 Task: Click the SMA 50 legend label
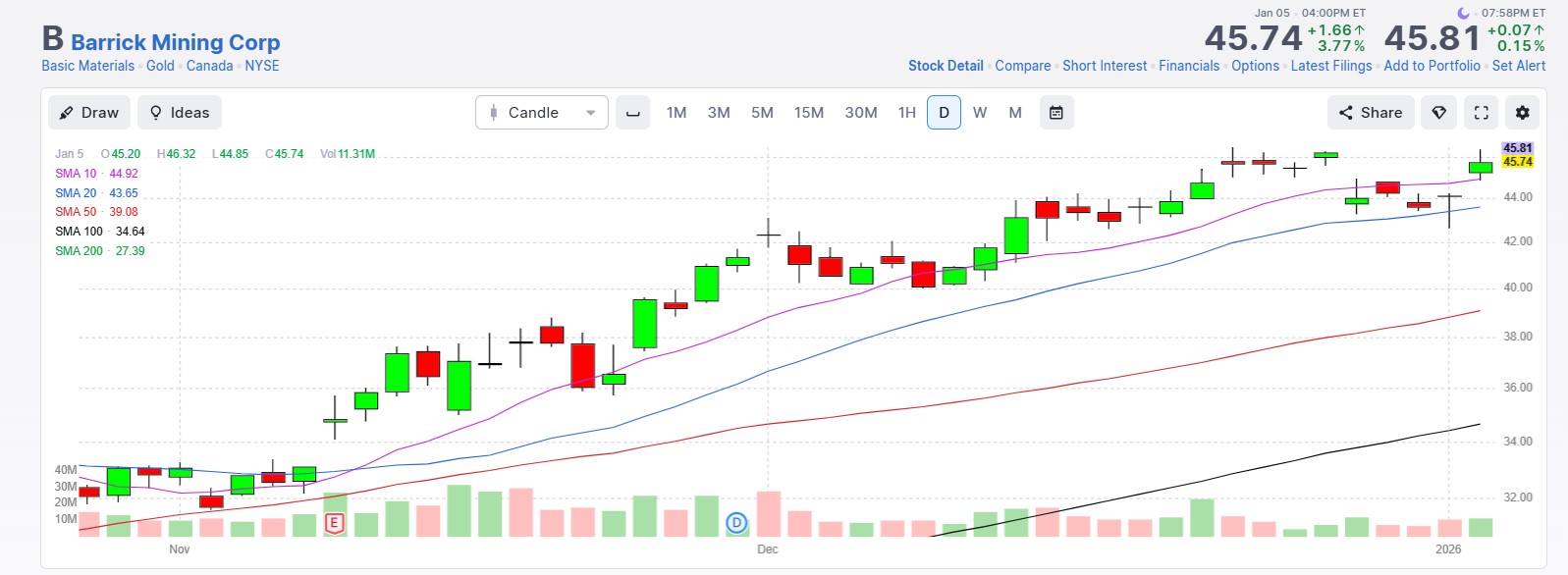click(76, 212)
